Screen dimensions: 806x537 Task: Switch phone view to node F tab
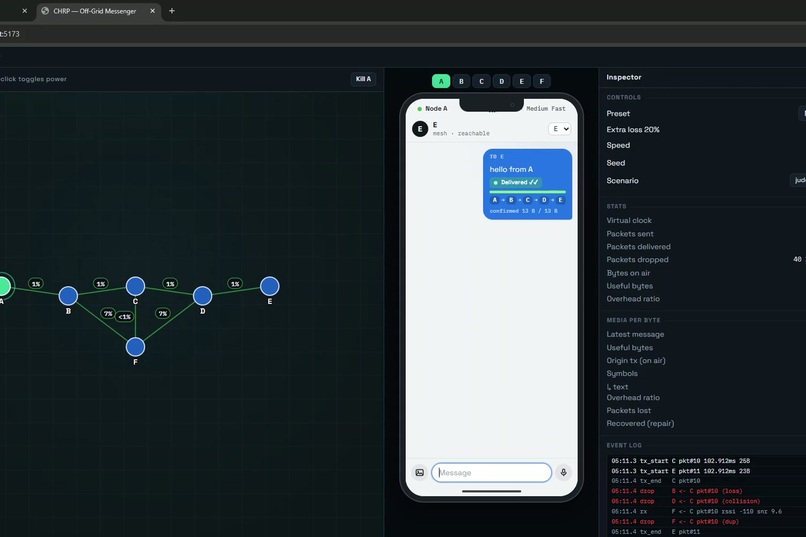coord(542,81)
